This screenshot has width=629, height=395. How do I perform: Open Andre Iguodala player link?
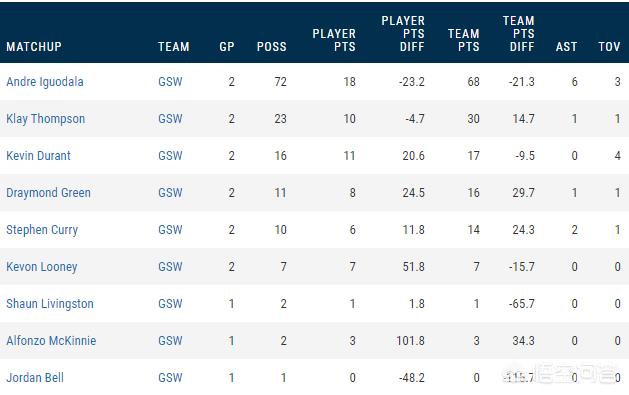[x=45, y=82]
